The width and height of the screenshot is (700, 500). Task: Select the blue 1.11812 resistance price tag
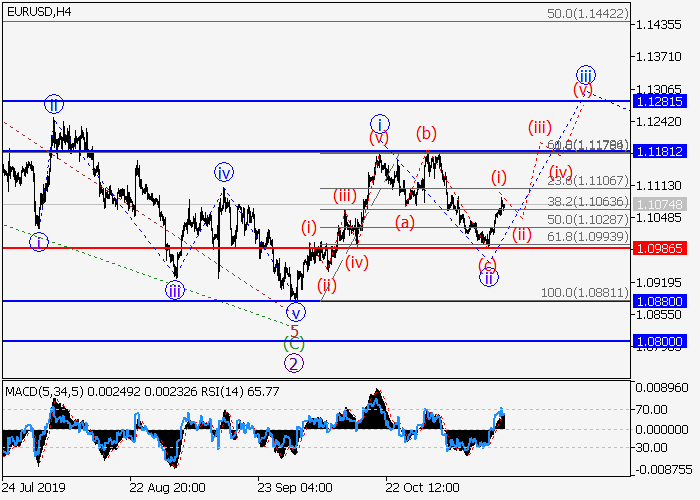pyautogui.click(x=660, y=151)
